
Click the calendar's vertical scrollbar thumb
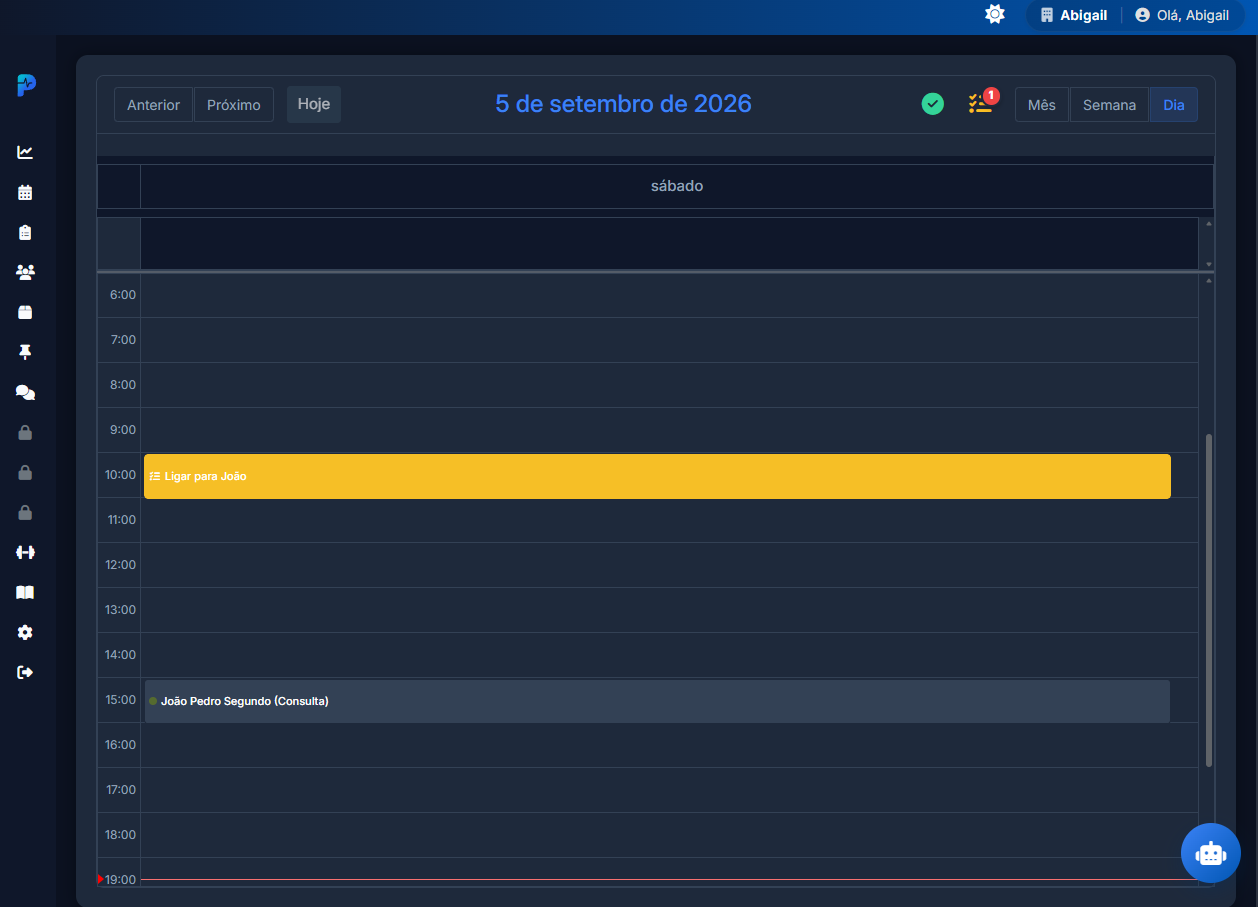point(1209,600)
